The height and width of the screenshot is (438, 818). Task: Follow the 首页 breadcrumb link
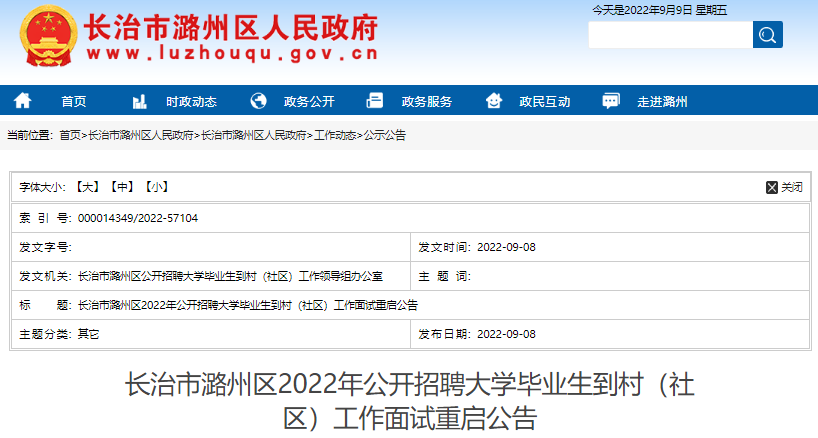point(70,136)
